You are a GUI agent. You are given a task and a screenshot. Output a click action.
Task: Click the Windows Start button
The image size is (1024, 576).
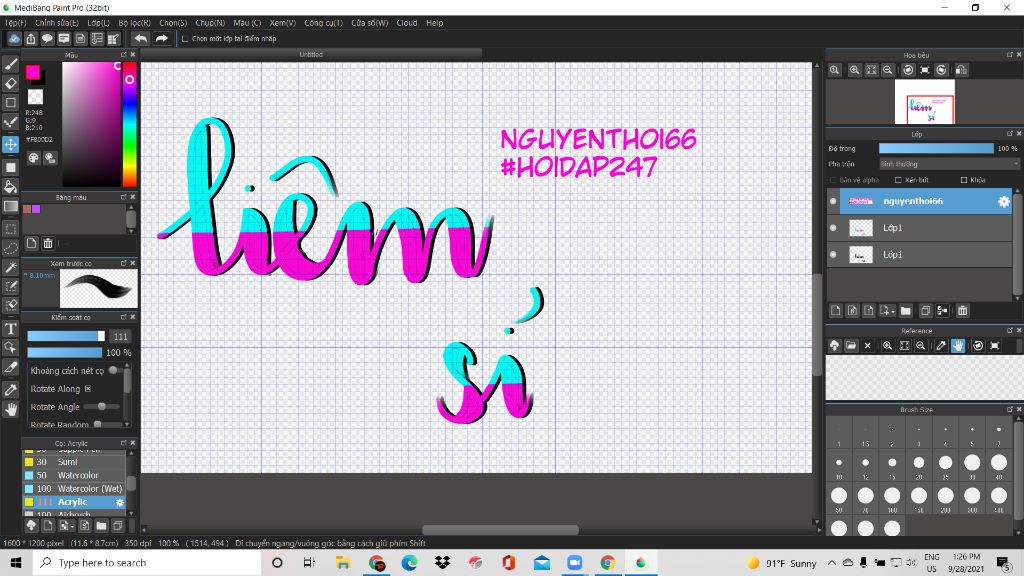[16, 562]
